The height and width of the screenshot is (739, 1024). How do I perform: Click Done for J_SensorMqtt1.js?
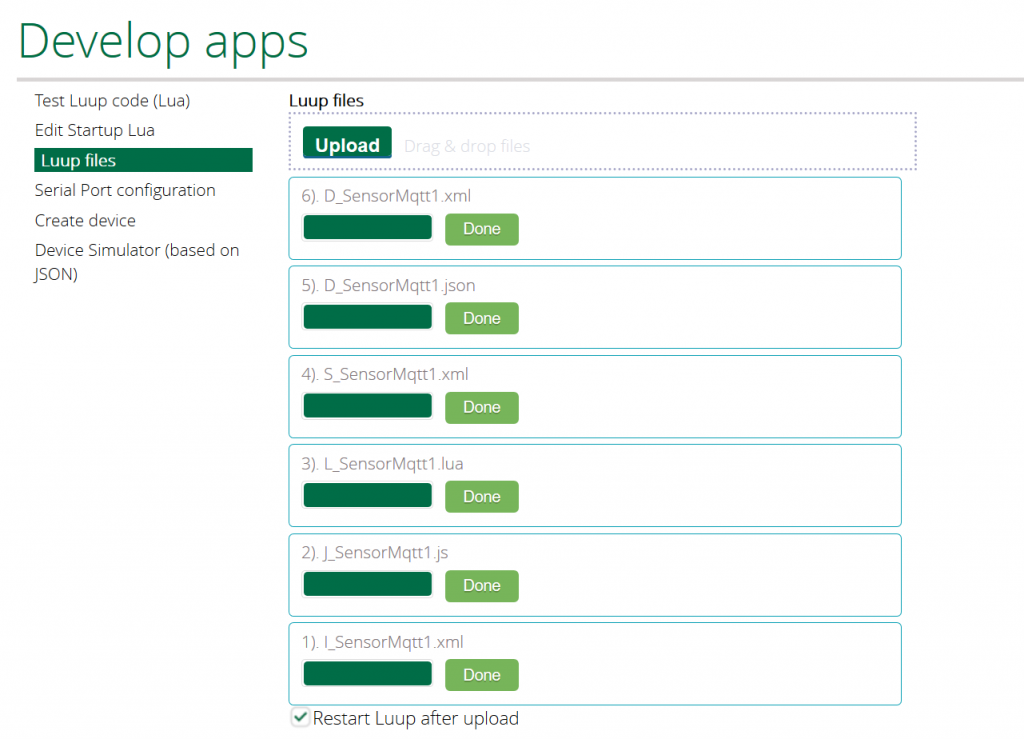point(482,586)
